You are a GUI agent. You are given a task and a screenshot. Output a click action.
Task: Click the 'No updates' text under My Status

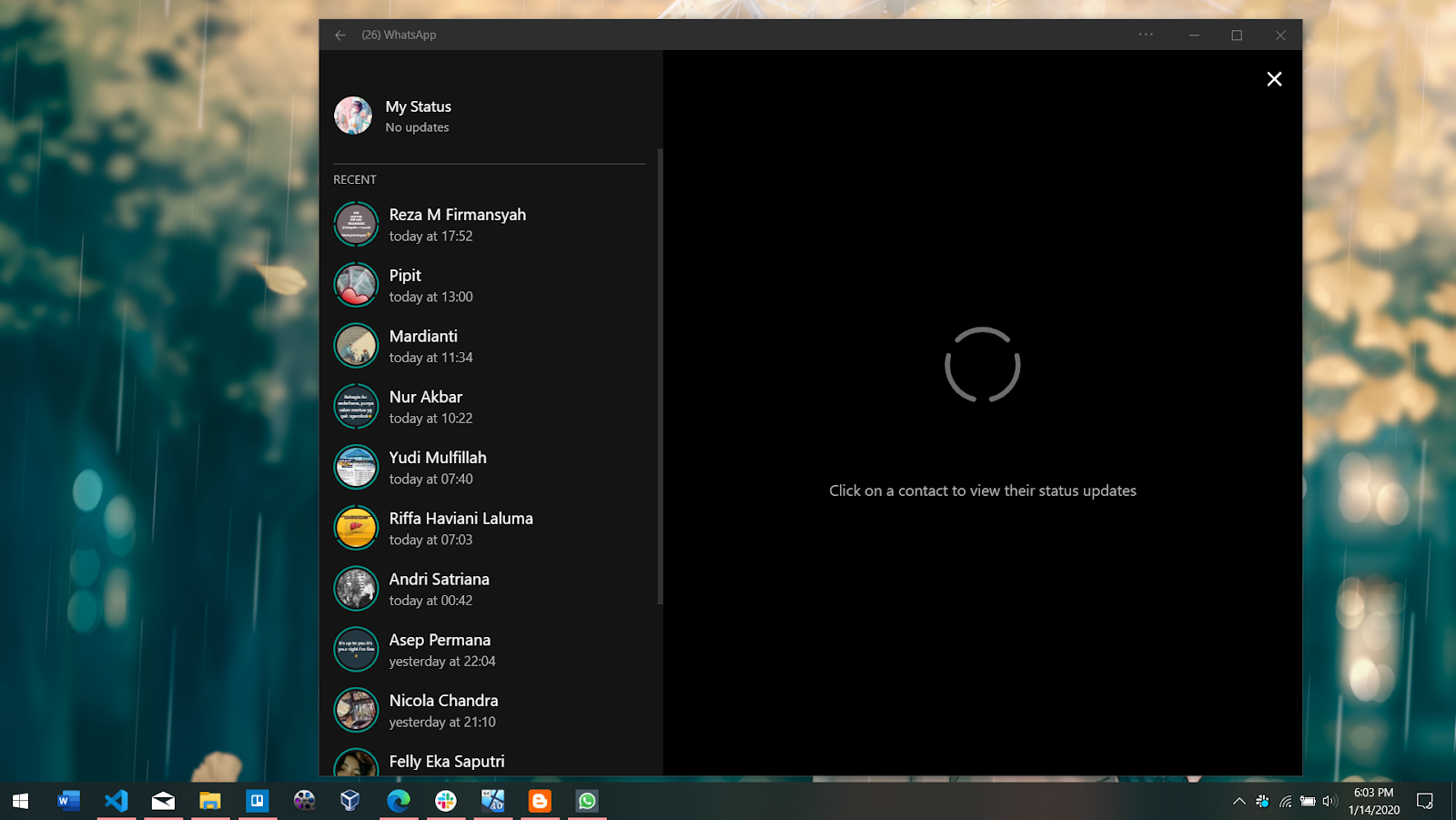(x=417, y=127)
